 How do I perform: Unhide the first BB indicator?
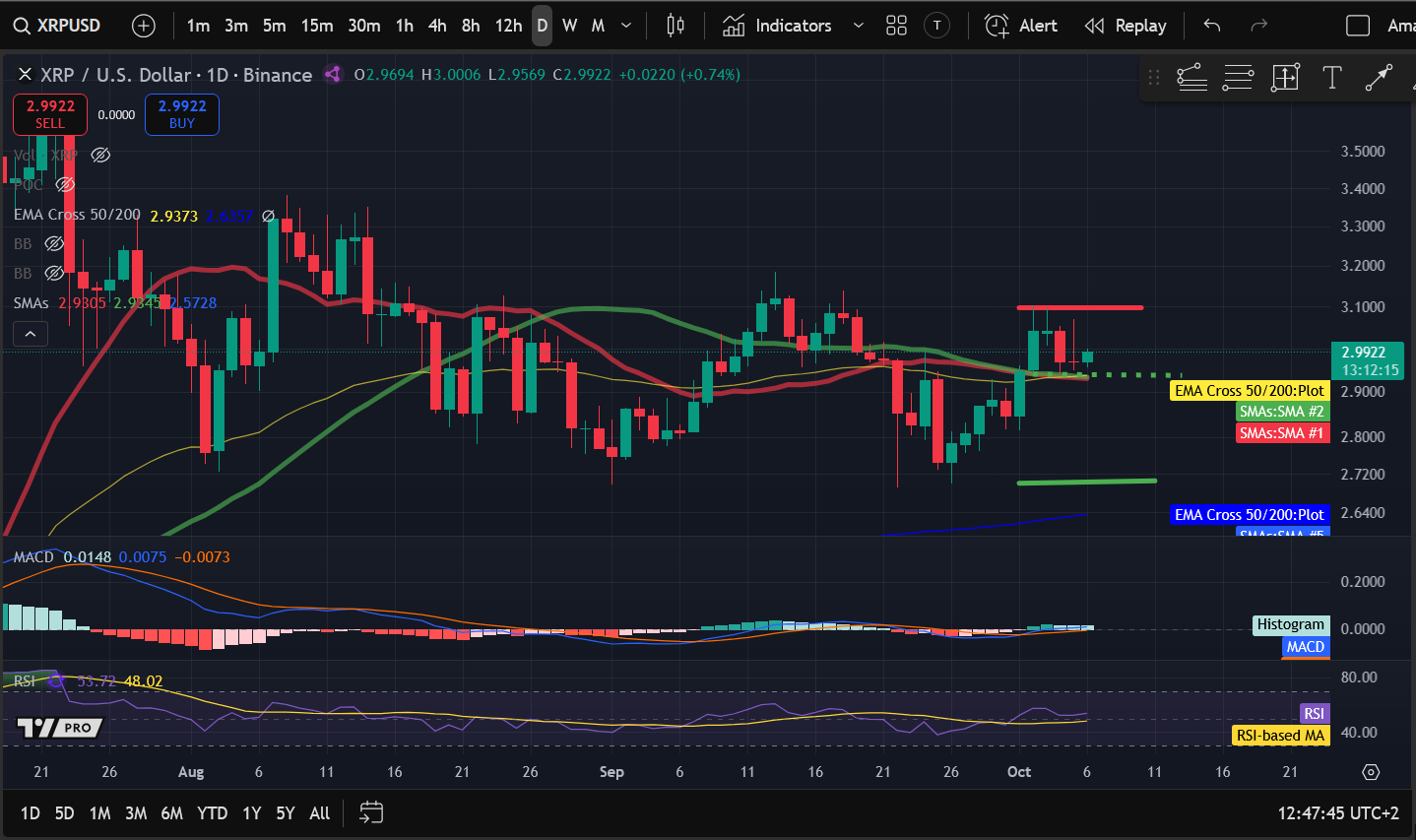click(x=55, y=243)
